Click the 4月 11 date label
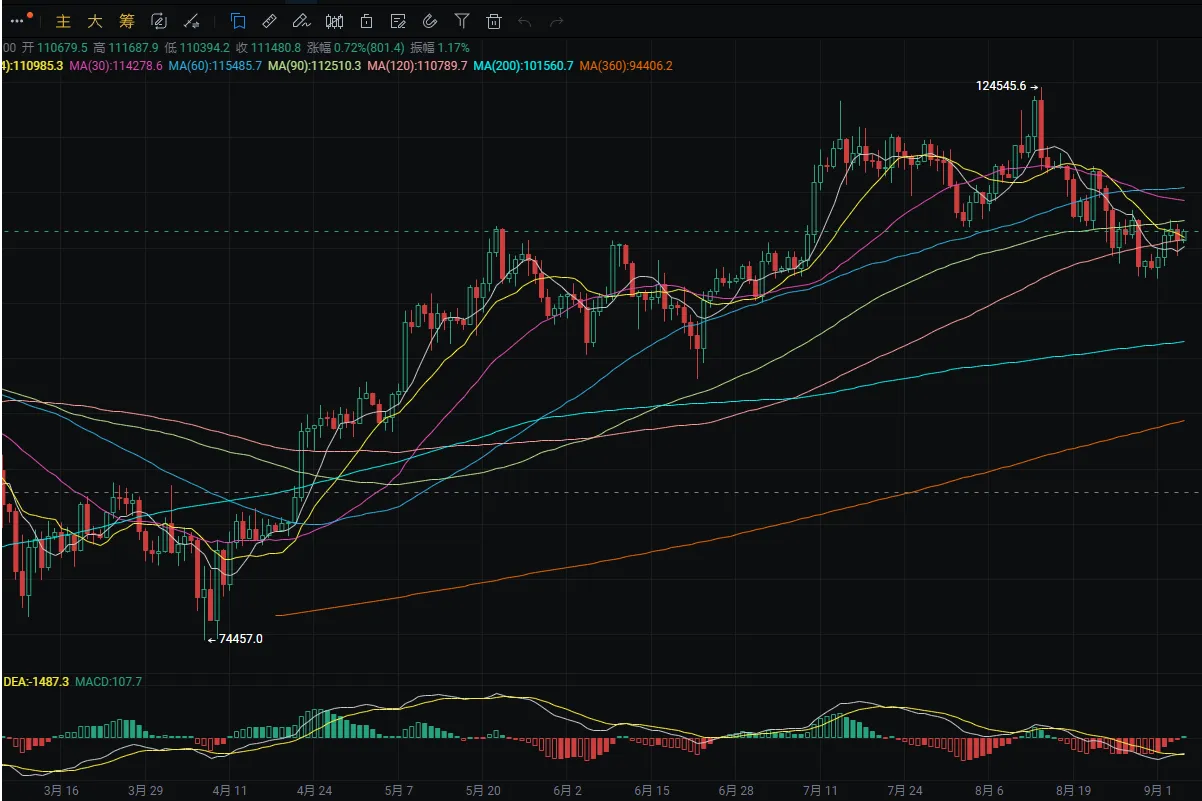This screenshot has height=801, width=1202. (x=229, y=791)
